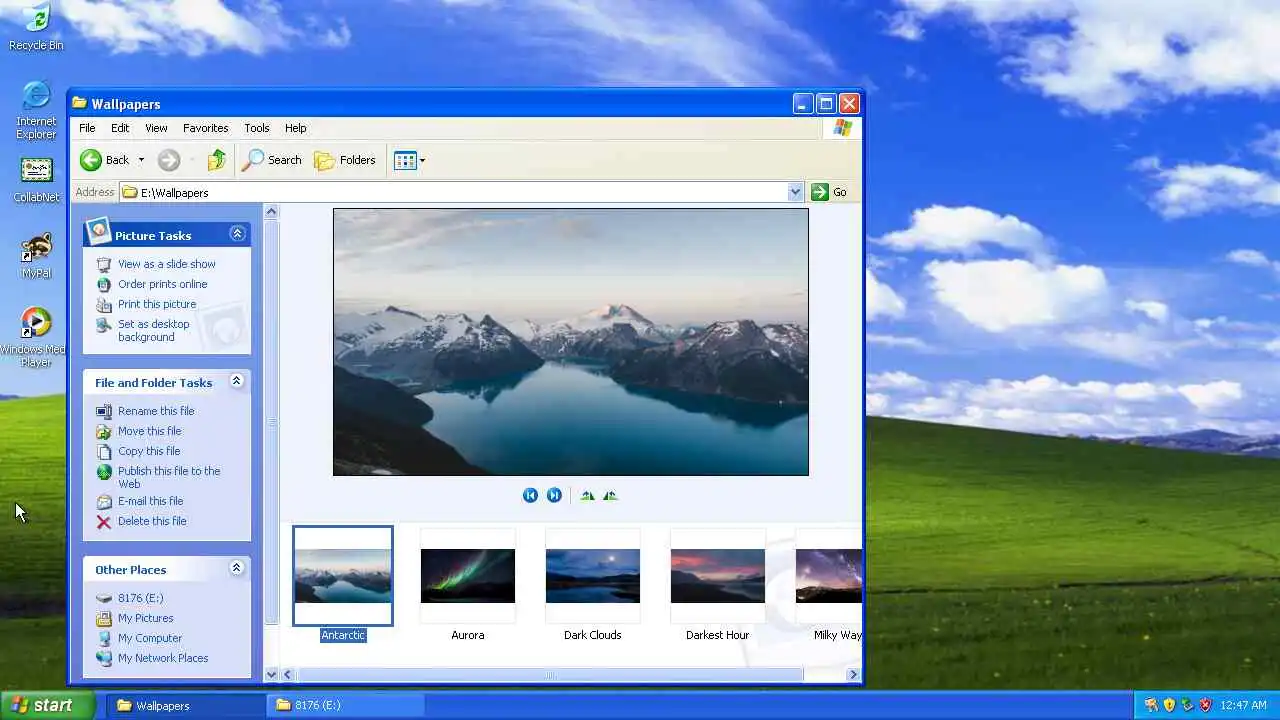
Task: Click the filmstrip scroll right arrow
Action: (x=853, y=675)
